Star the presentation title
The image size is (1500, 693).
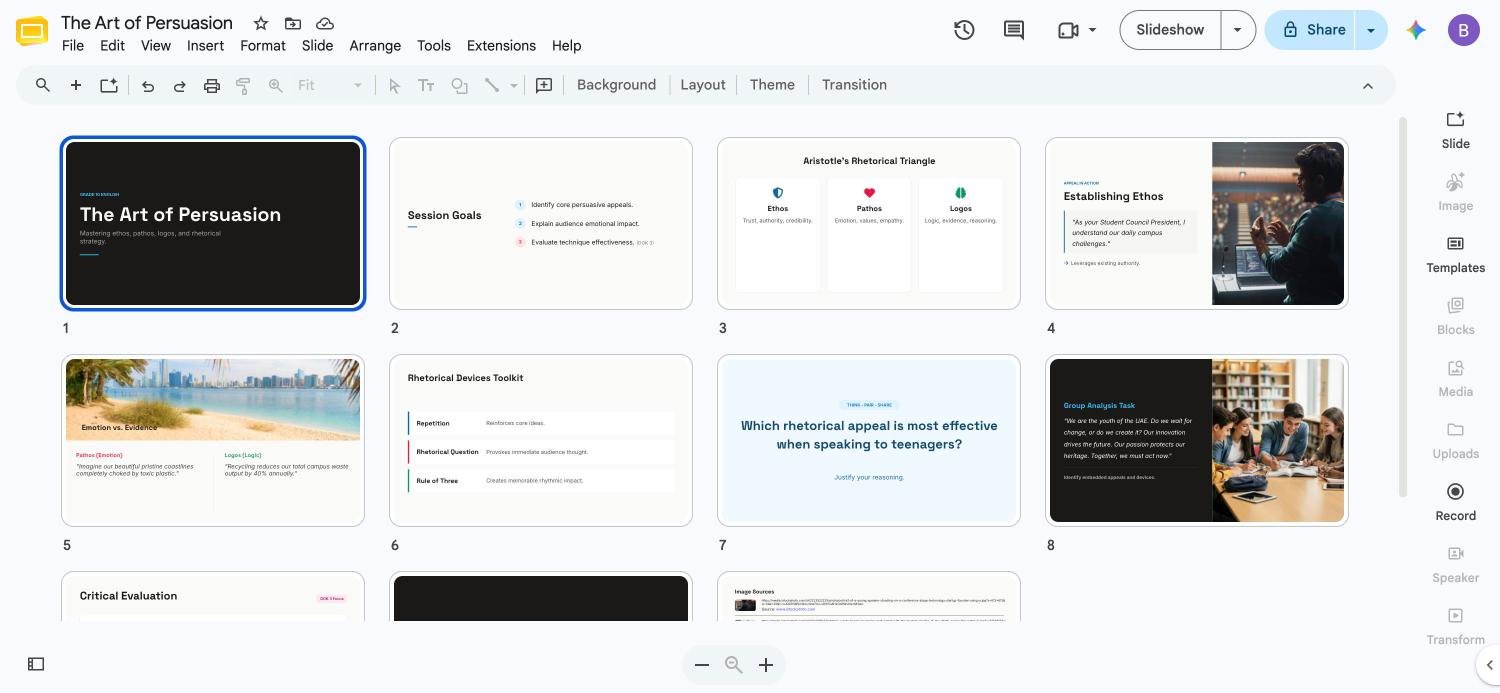[x=260, y=23]
